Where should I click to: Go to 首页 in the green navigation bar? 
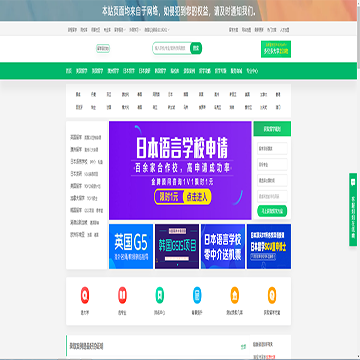[69, 71]
